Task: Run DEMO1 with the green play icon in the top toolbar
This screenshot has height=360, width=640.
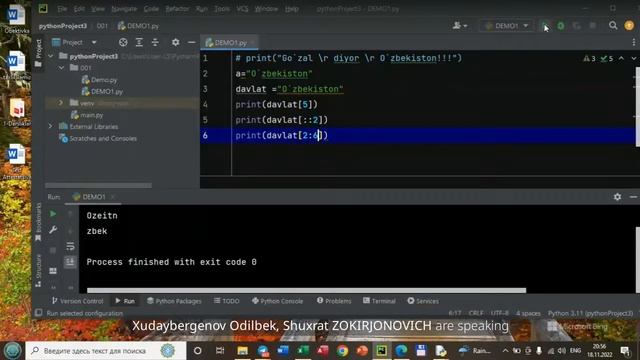Action: tap(545, 26)
